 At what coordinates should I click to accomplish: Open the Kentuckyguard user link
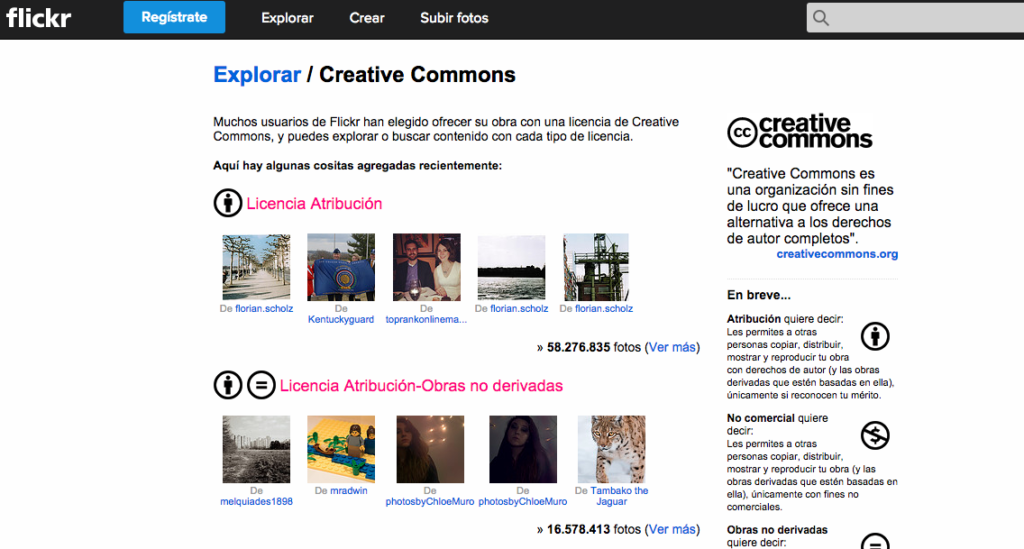[341, 319]
